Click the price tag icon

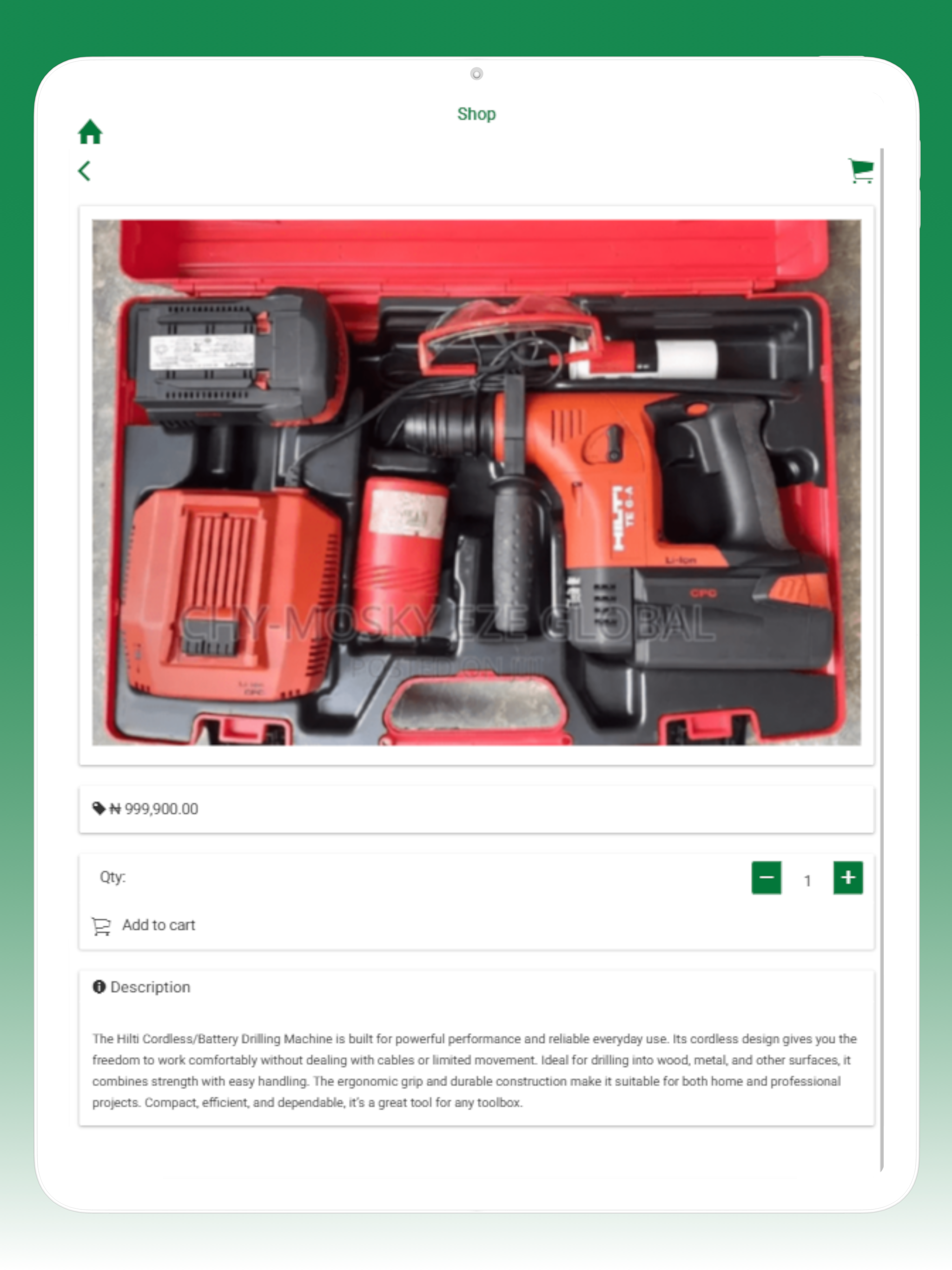(x=99, y=808)
